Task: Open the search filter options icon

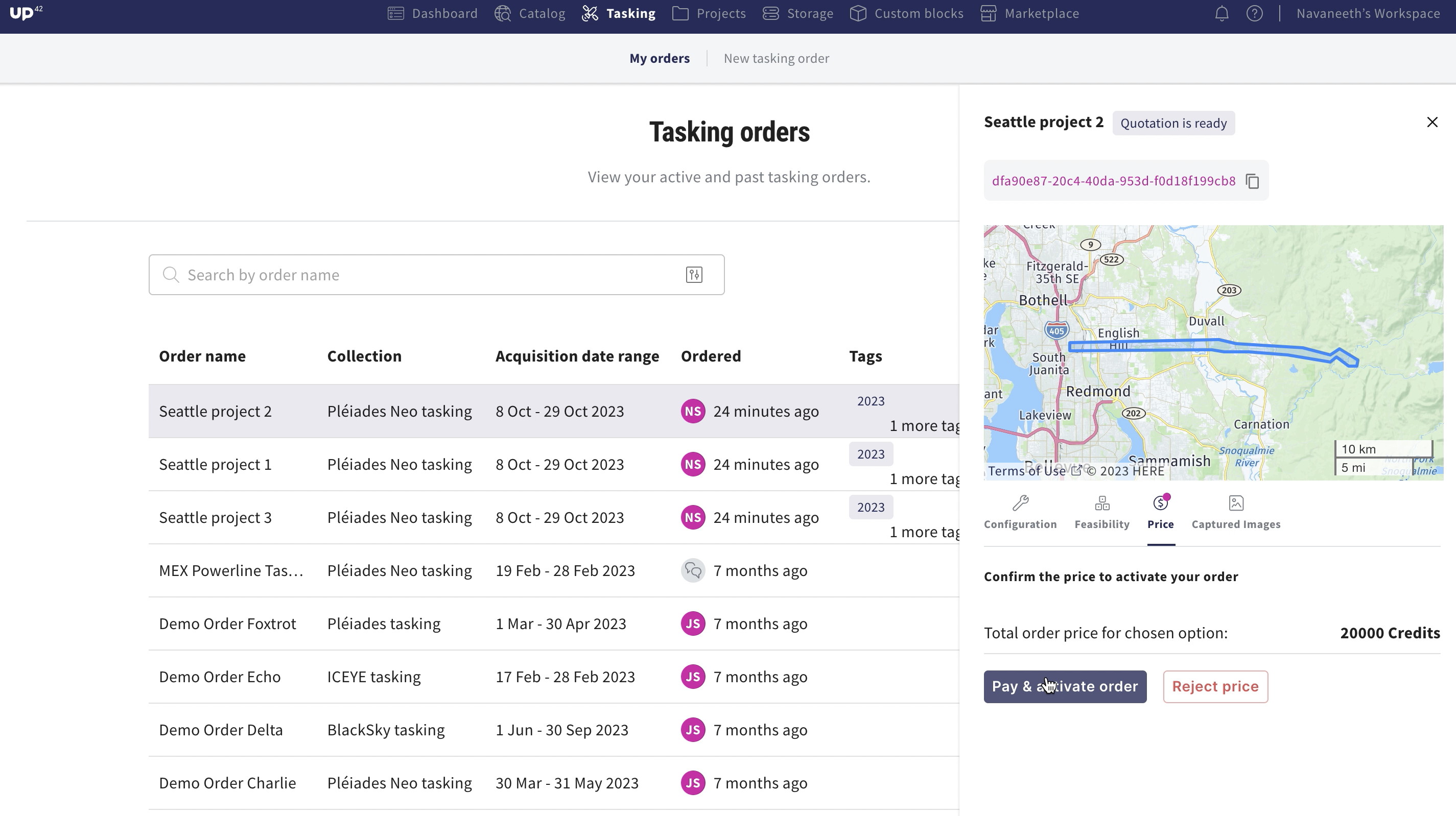Action: tap(694, 275)
